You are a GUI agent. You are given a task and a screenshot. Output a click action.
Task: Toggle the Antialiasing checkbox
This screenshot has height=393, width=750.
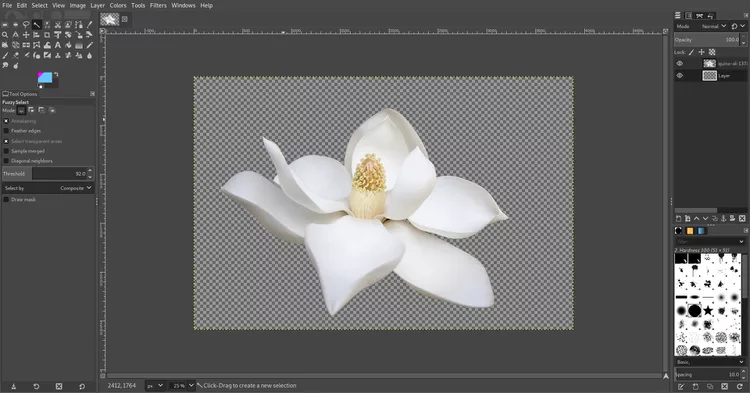click(6, 121)
